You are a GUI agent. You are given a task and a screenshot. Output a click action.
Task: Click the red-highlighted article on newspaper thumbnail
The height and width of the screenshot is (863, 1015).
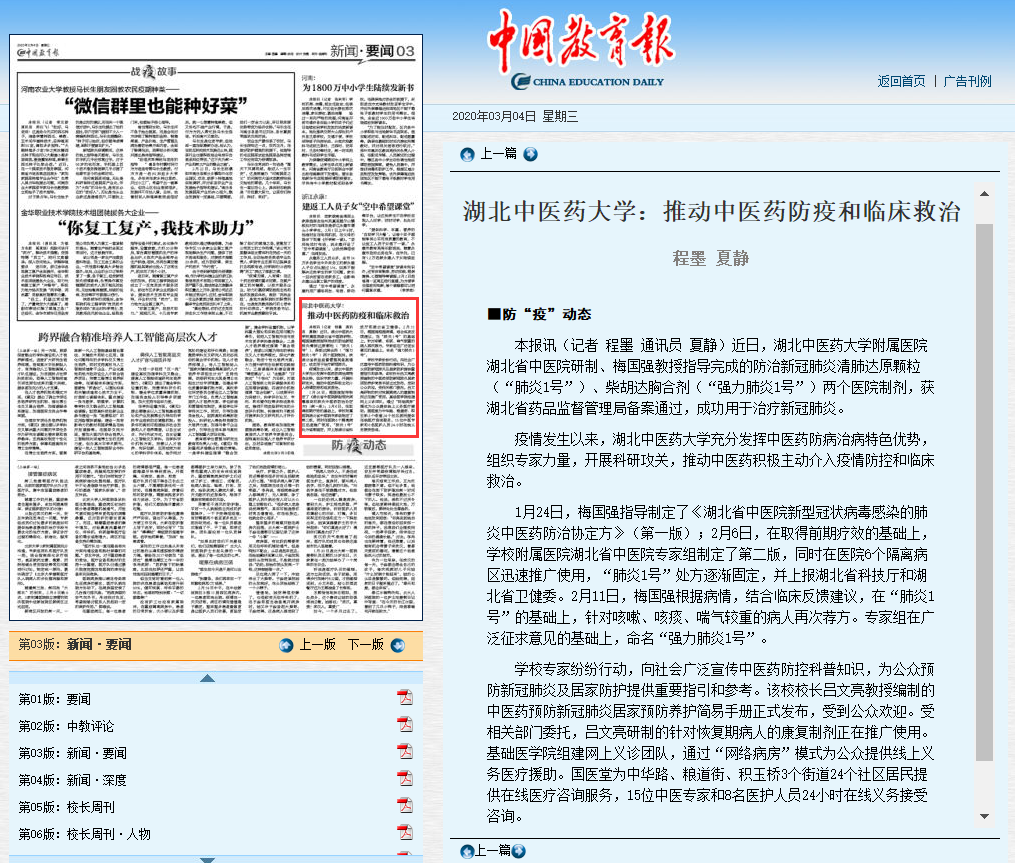coord(359,368)
